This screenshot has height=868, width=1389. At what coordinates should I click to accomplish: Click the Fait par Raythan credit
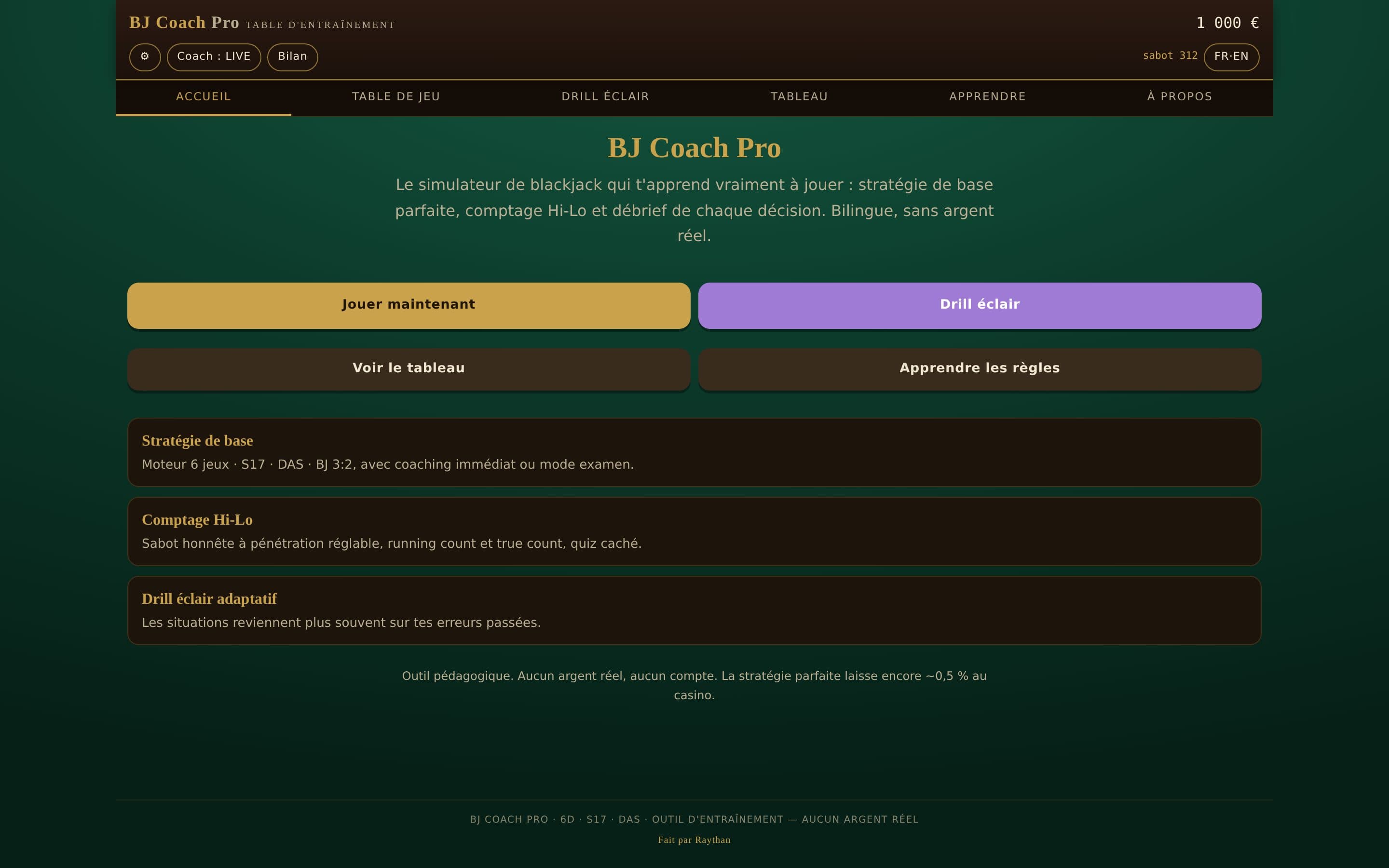tap(694, 840)
